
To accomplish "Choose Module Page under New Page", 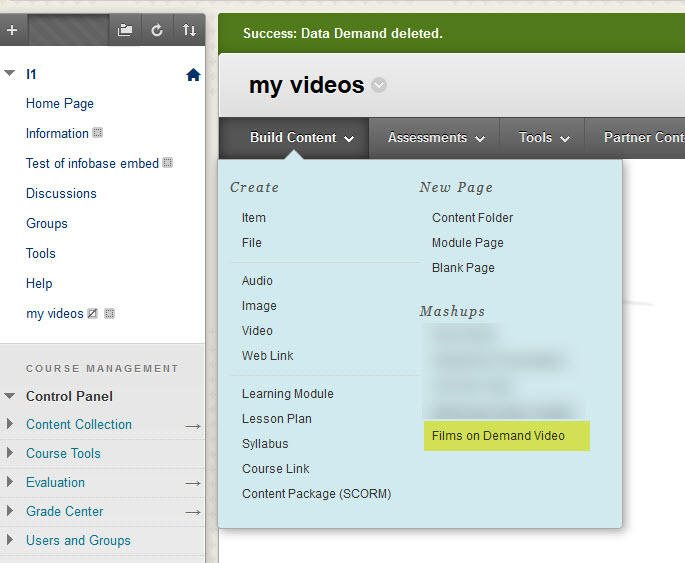I will pos(468,242).
